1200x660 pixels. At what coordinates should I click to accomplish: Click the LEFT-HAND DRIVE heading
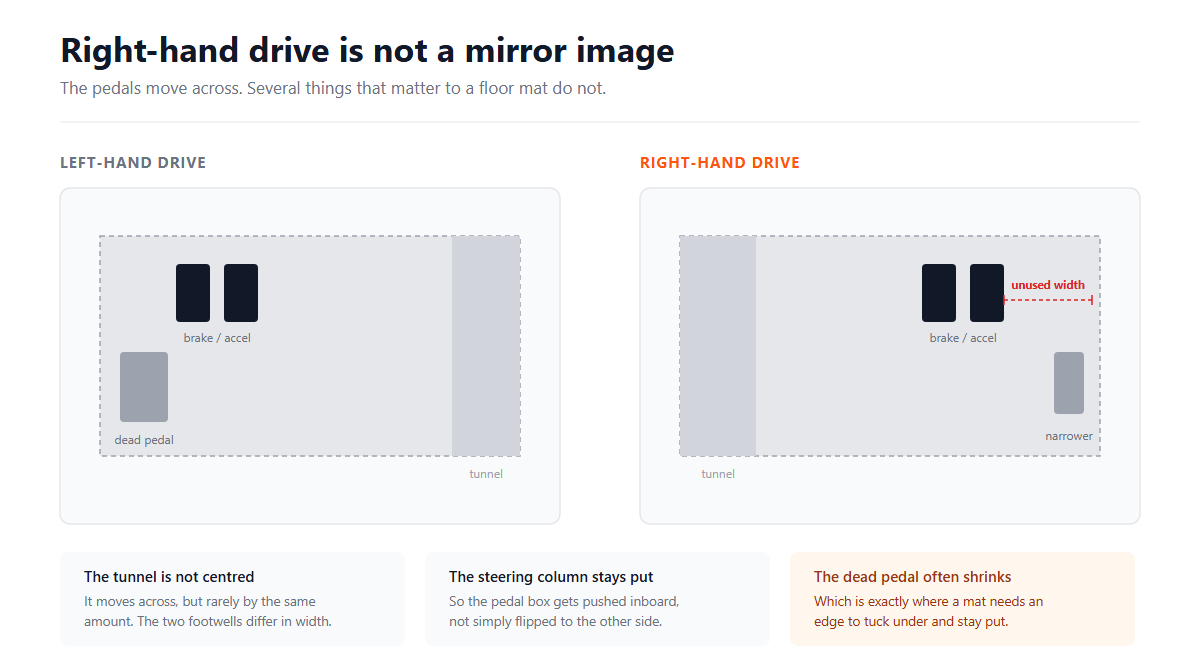click(133, 163)
